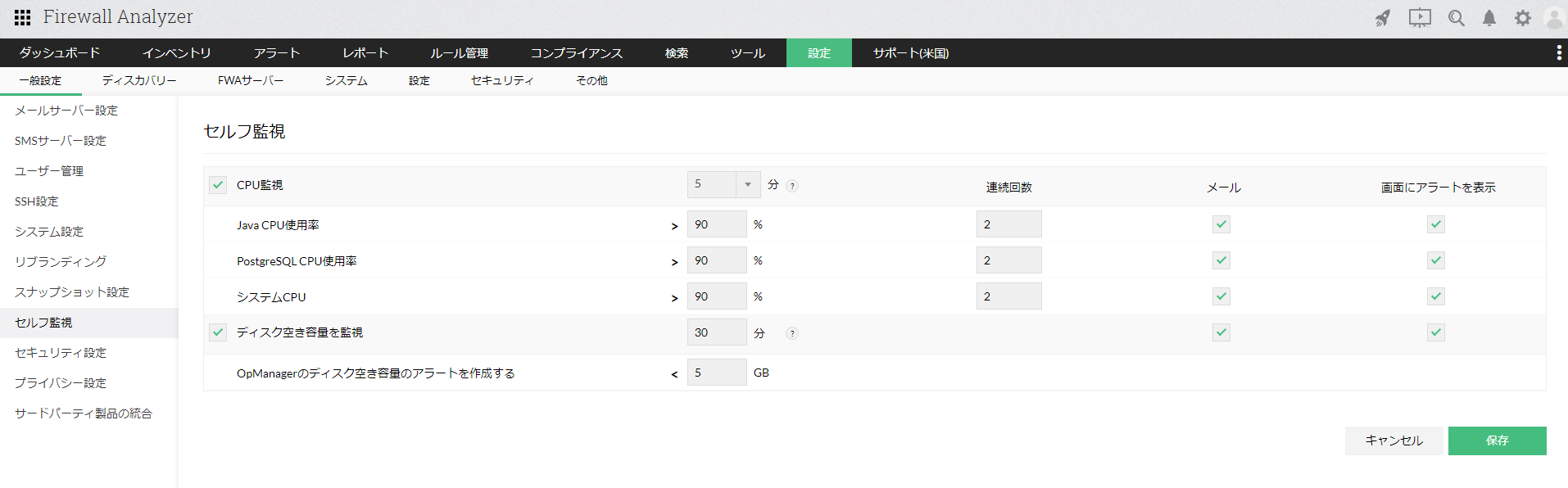Screen dimensions: 1568x488
Task: Click the presentation screen icon
Action: click(1420, 18)
